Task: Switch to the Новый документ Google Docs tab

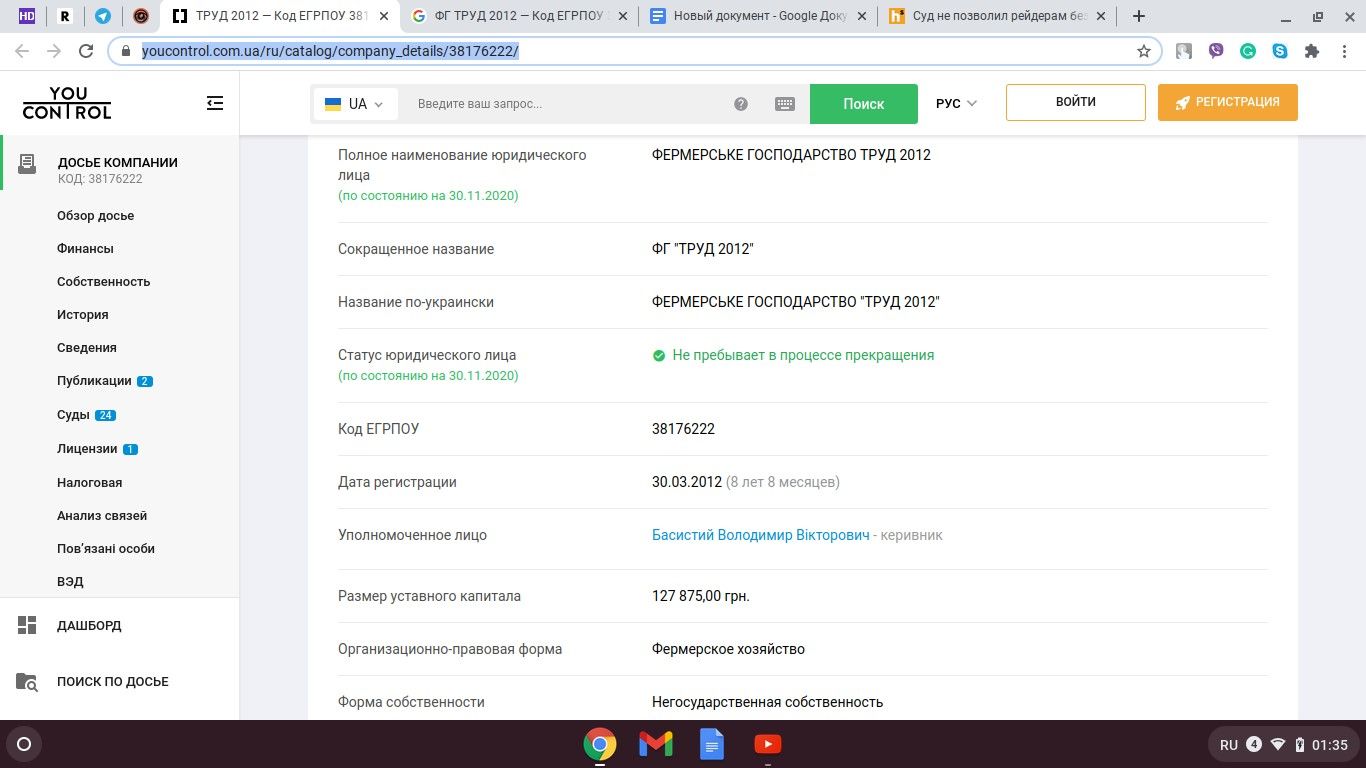Action: (x=759, y=16)
